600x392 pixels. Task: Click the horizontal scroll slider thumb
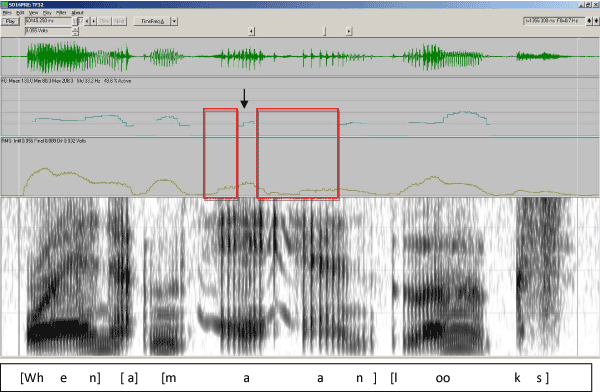click(324, 31)
